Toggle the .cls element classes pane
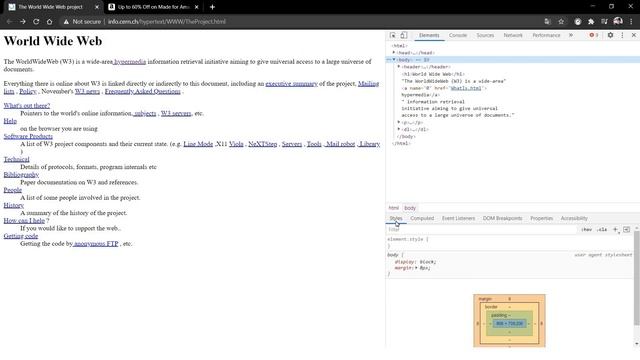This screenshot has height=360, width=640. pyautogui.click(x=602, y=229)
